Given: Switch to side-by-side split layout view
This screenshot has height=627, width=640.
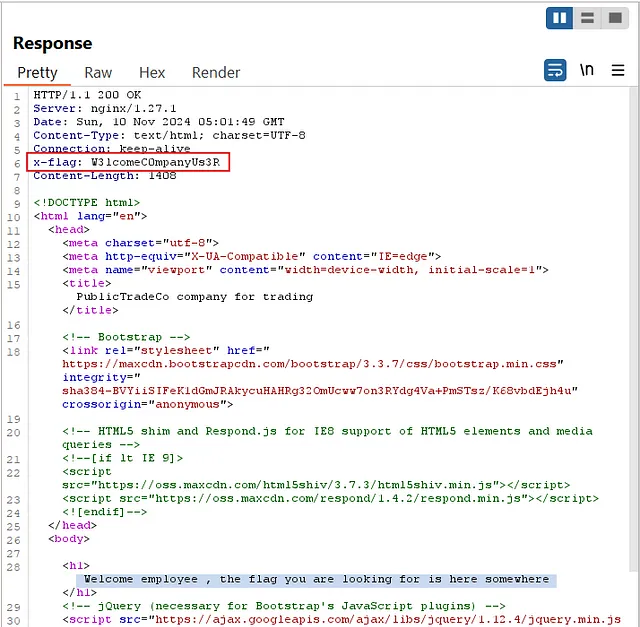Looking at the screenshot, I should pos(559,18).
